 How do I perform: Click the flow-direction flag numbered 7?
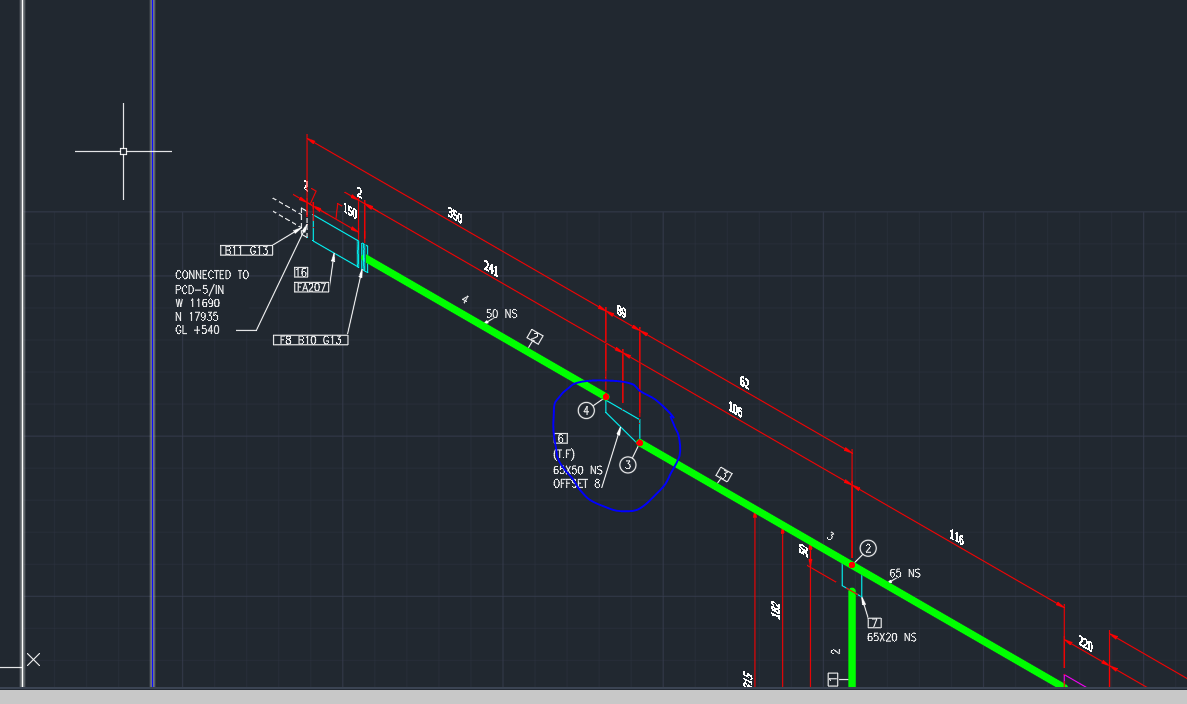tap(723, 473)
